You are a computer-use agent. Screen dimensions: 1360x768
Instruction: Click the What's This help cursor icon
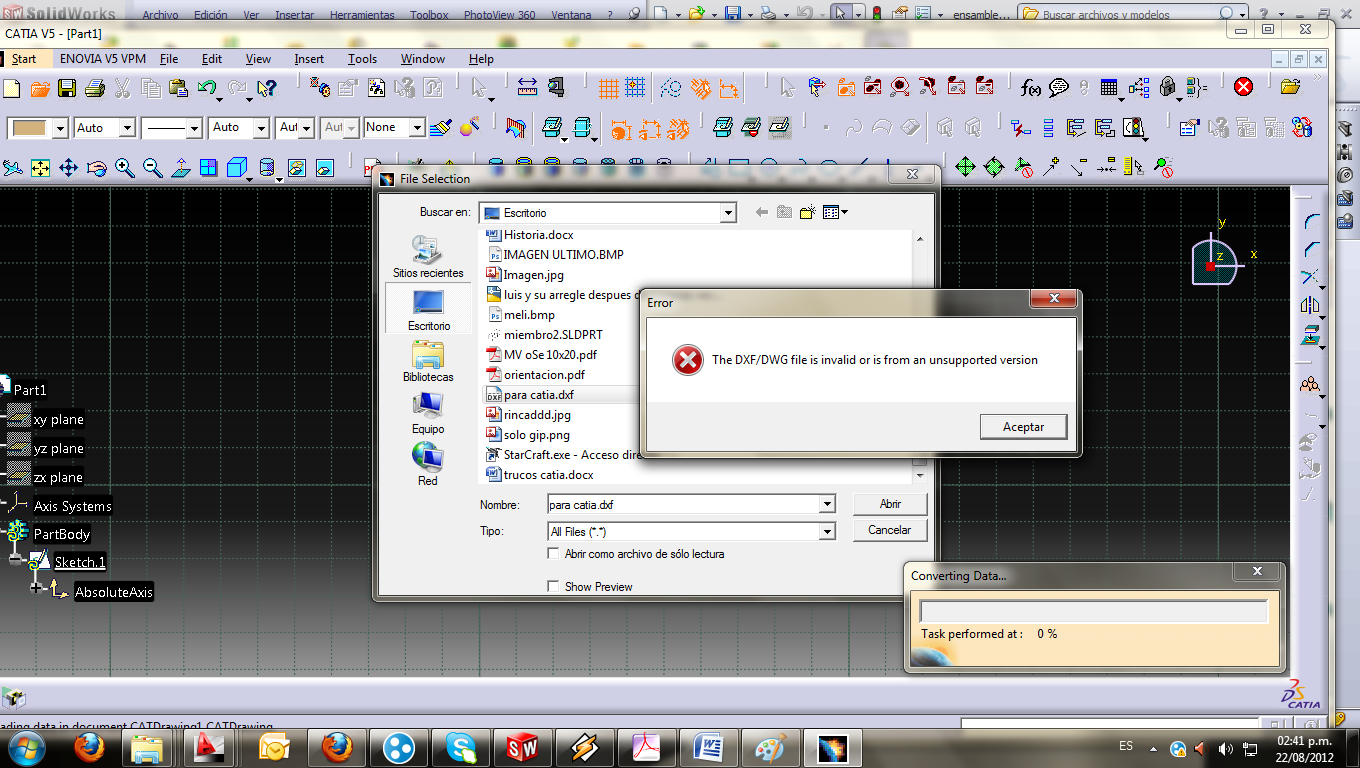pos(267,88)
